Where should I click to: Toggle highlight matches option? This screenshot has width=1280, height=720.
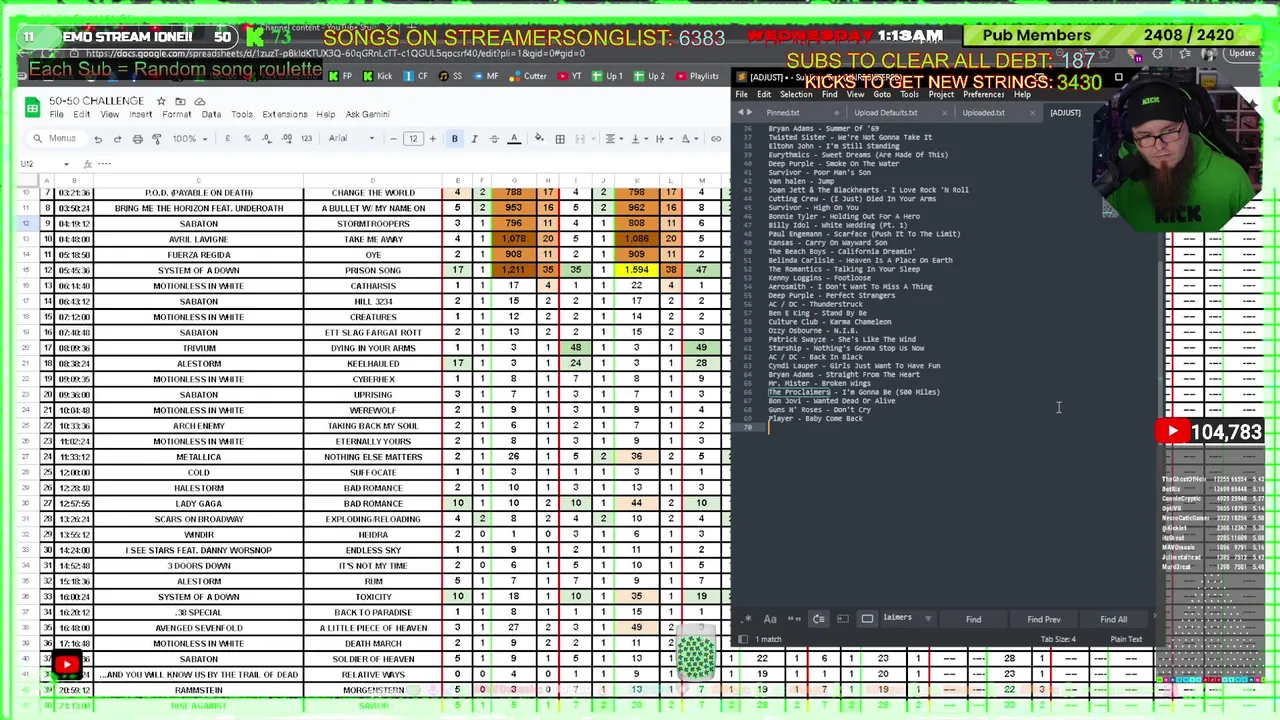coord(868,619)
